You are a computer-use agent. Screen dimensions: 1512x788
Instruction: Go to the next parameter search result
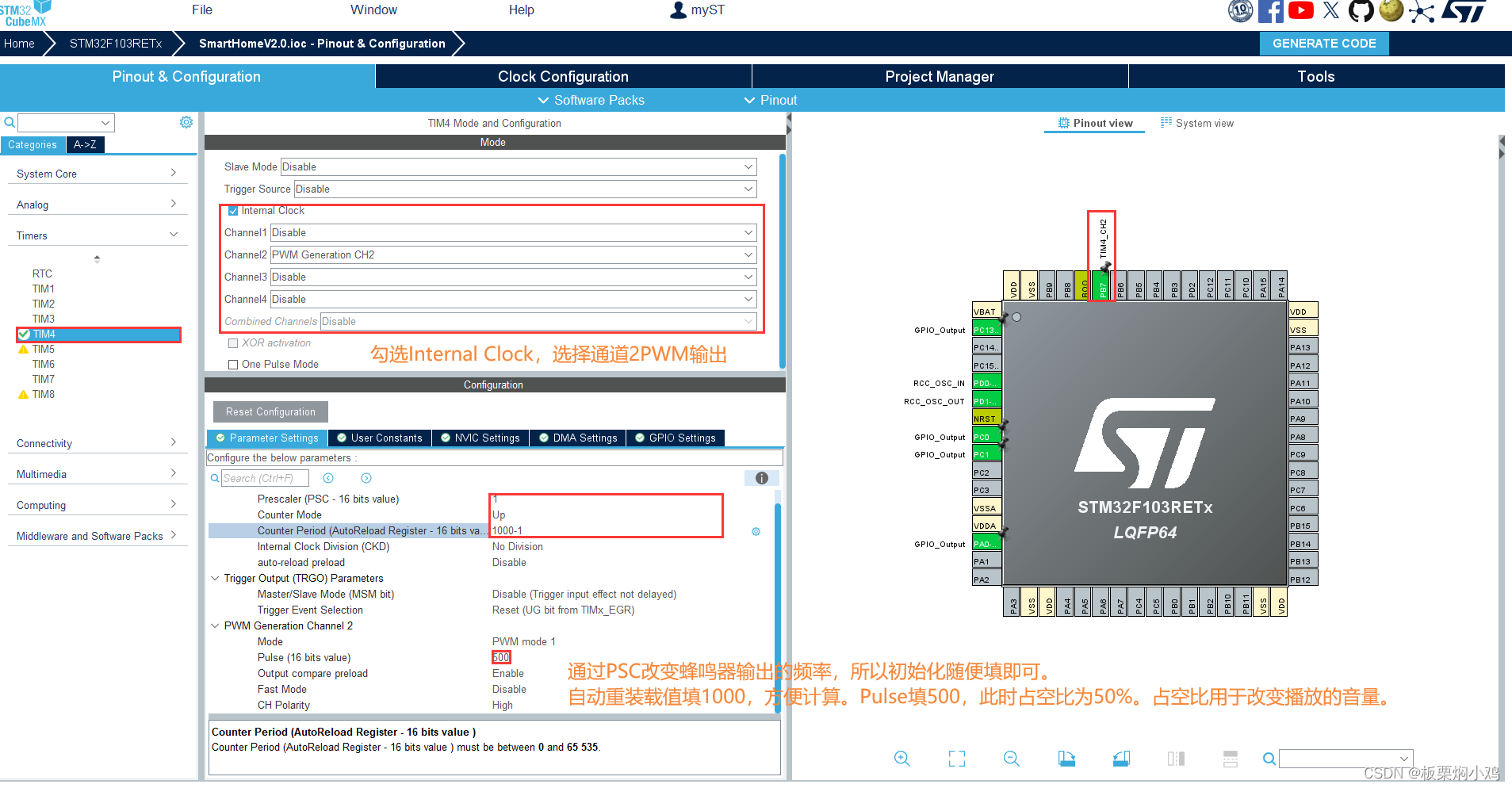click(x=366, y=478)
